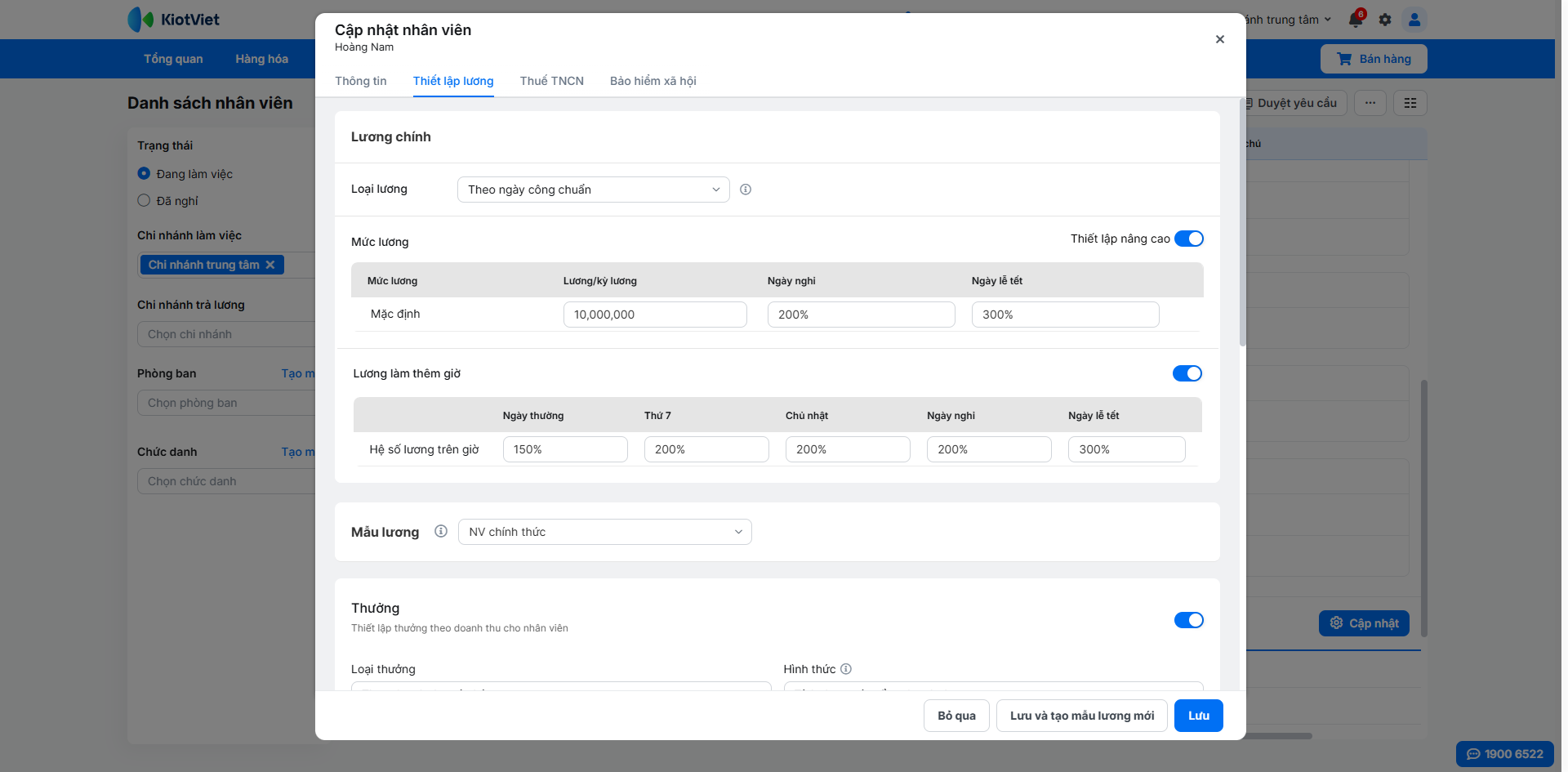Switch to the Thông tin tab

(361, 81)
